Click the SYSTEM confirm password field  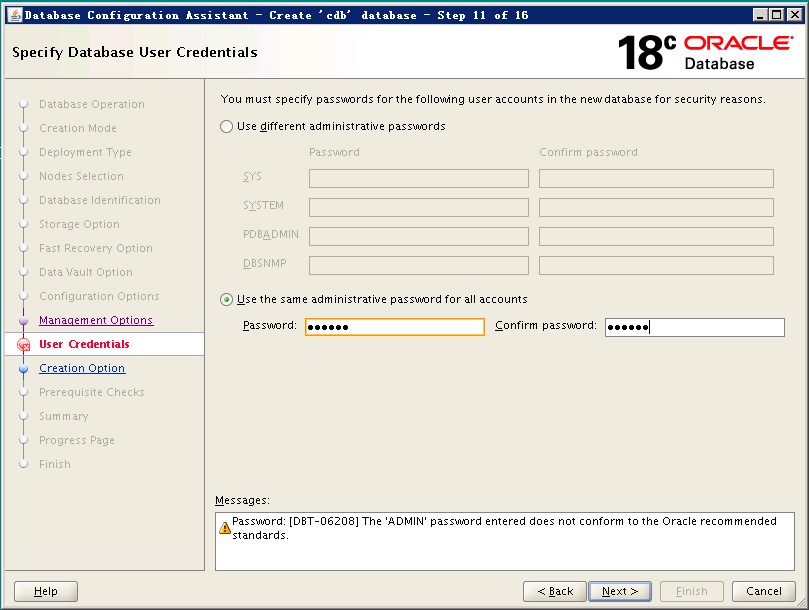(x=656, y=207)
